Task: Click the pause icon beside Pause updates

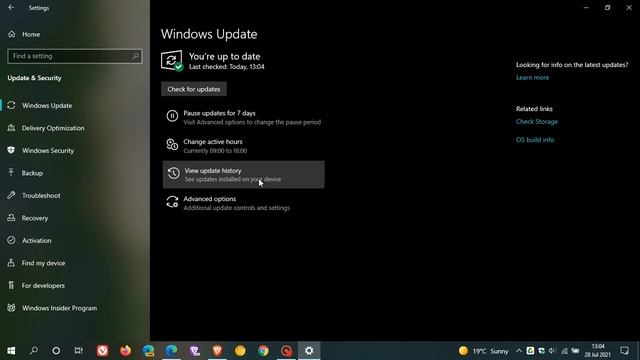Action: pos(172,116)
